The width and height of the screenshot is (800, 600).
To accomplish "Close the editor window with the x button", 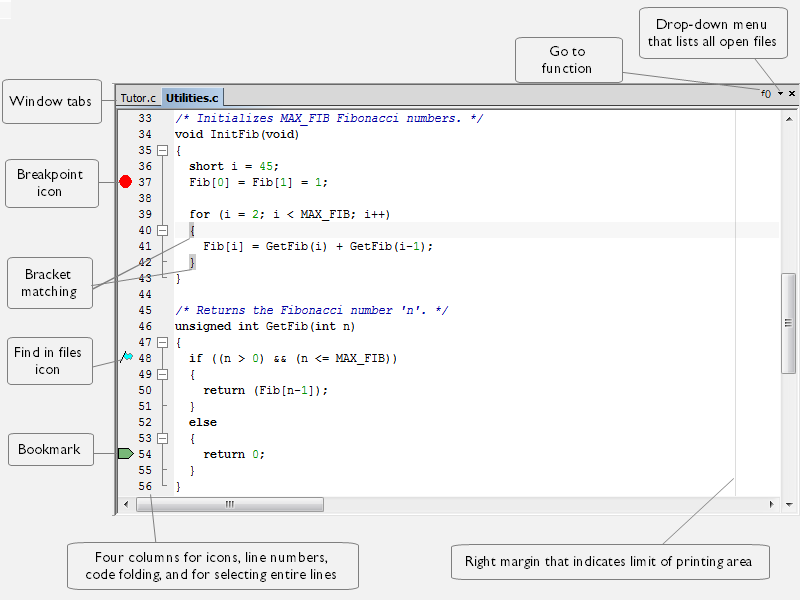I will [791, 93].
